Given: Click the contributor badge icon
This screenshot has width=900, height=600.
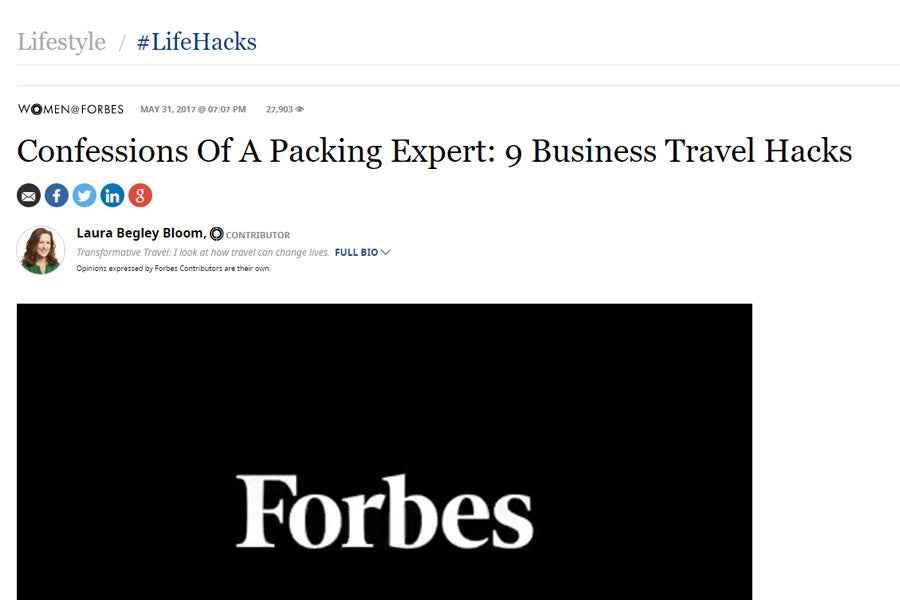Looking at the screenshot, I should 216,234.
